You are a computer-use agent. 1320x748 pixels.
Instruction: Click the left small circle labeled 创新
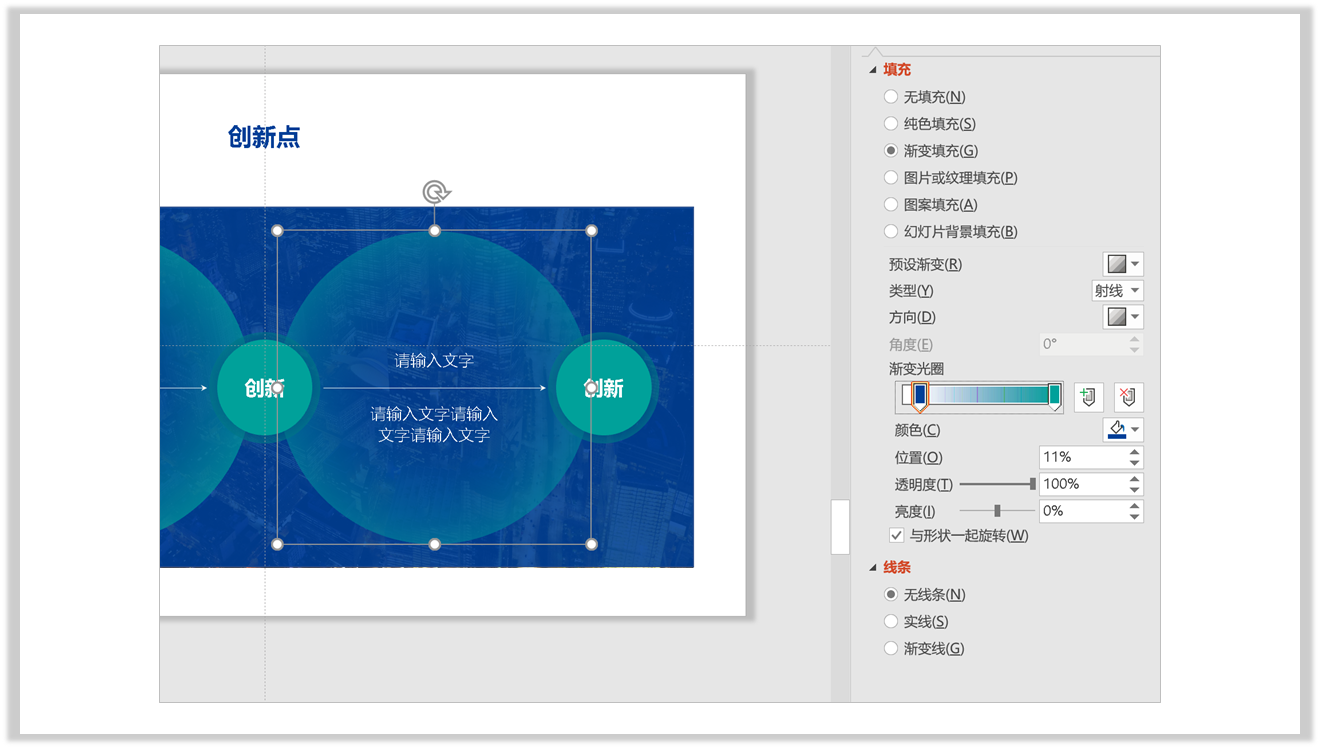click(264, 388)
